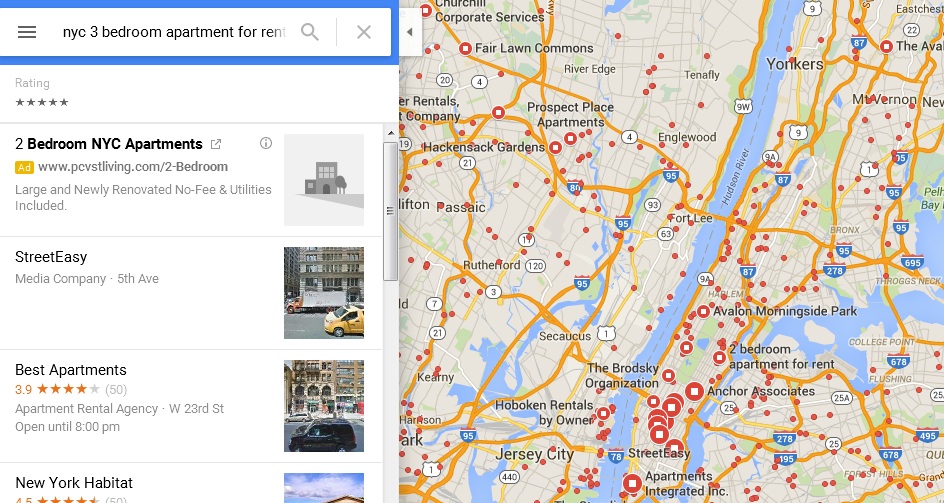Viewport: 944px width, 503px height.
Task: Click the Hoboken Rentals by Owner pin
Action: (x=603, y=413)
